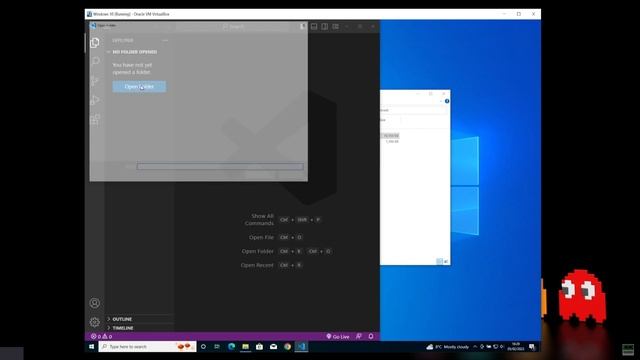Open File Explorer from taskbar

245,347
